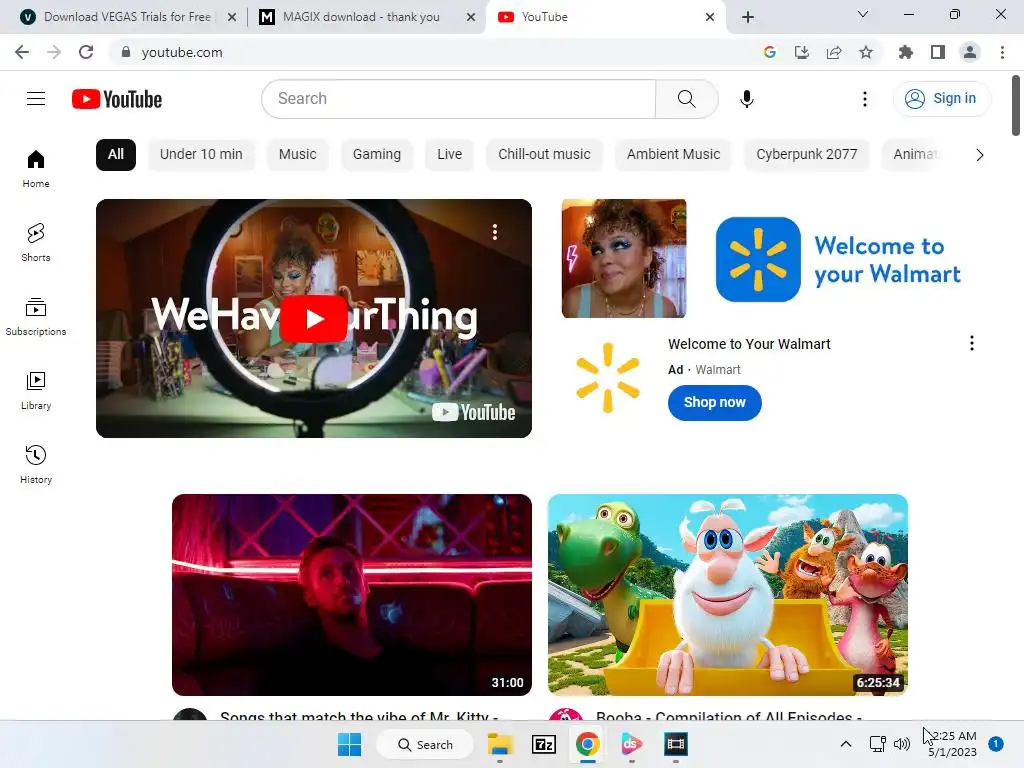Image resolution: width=1024 pixels, height=768 pixels.
Task: Open the red neon 31:00 video thumbnail
Action: [x=352, y=595]
